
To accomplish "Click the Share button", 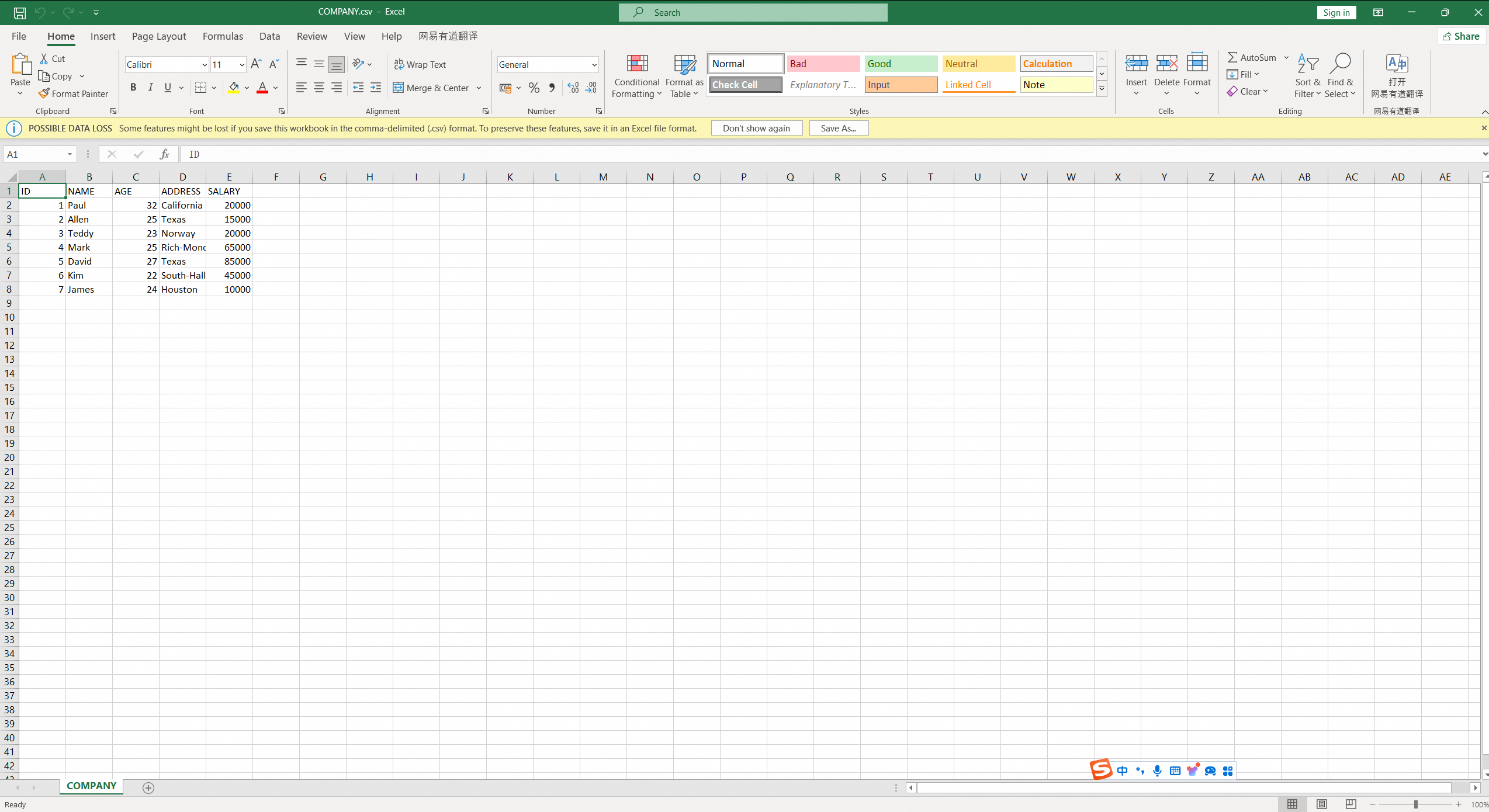I will click(1461, 36).
